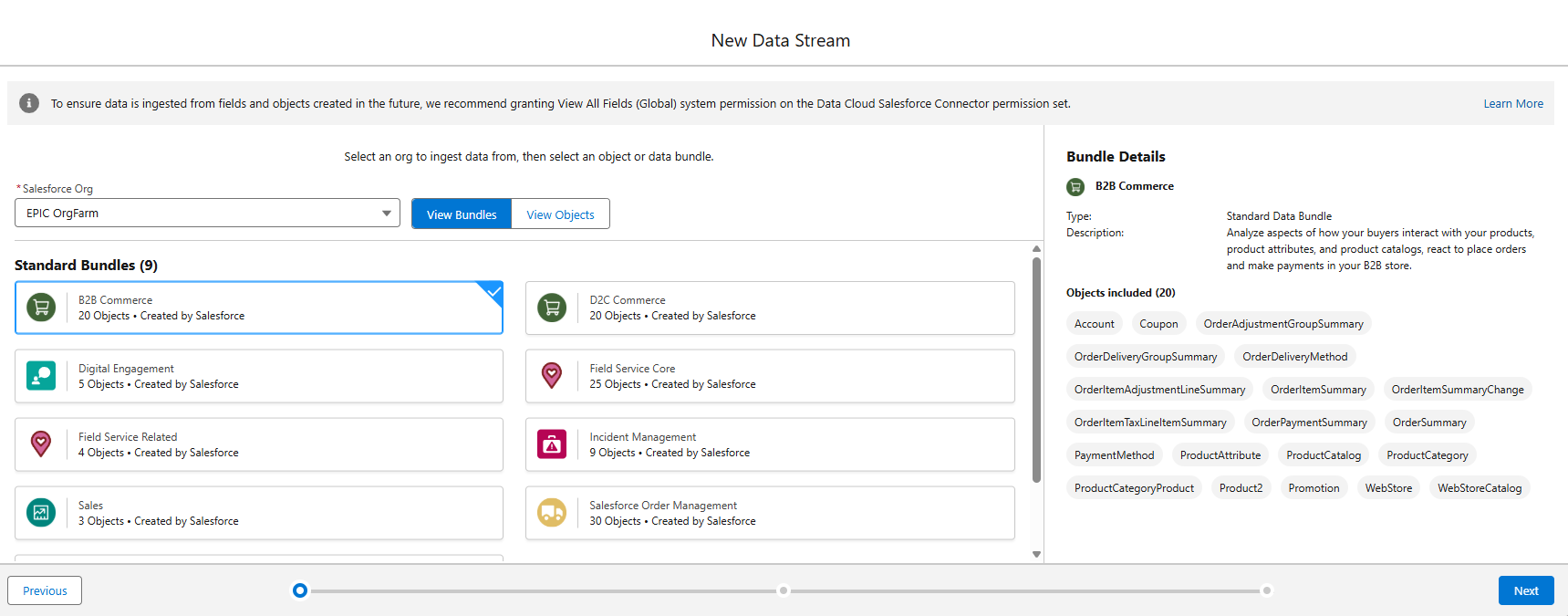
Task: Switch to View Bundles tab
Action: coord(462,214)
